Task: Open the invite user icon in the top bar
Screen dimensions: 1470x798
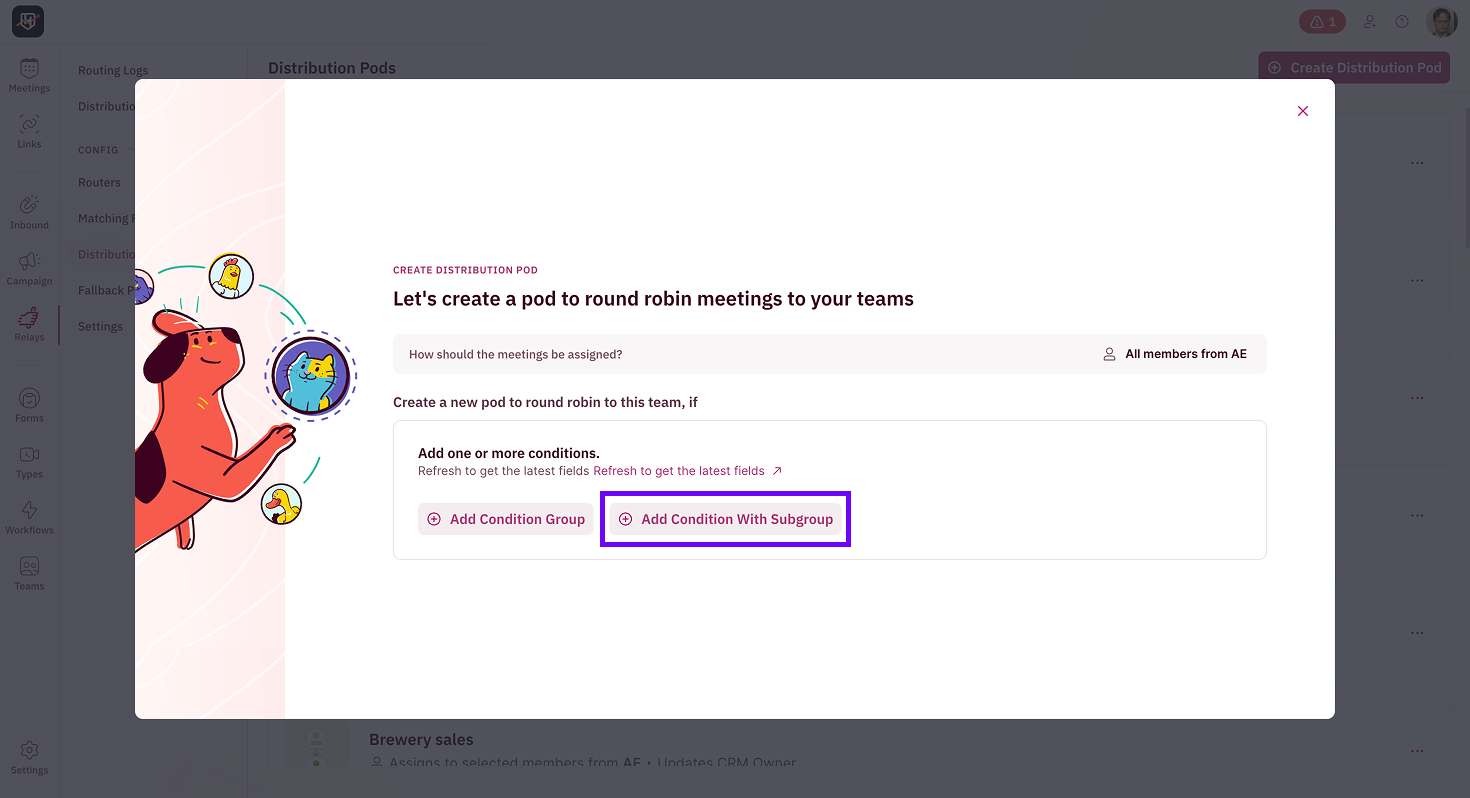Action: (x=1370, y=21)
